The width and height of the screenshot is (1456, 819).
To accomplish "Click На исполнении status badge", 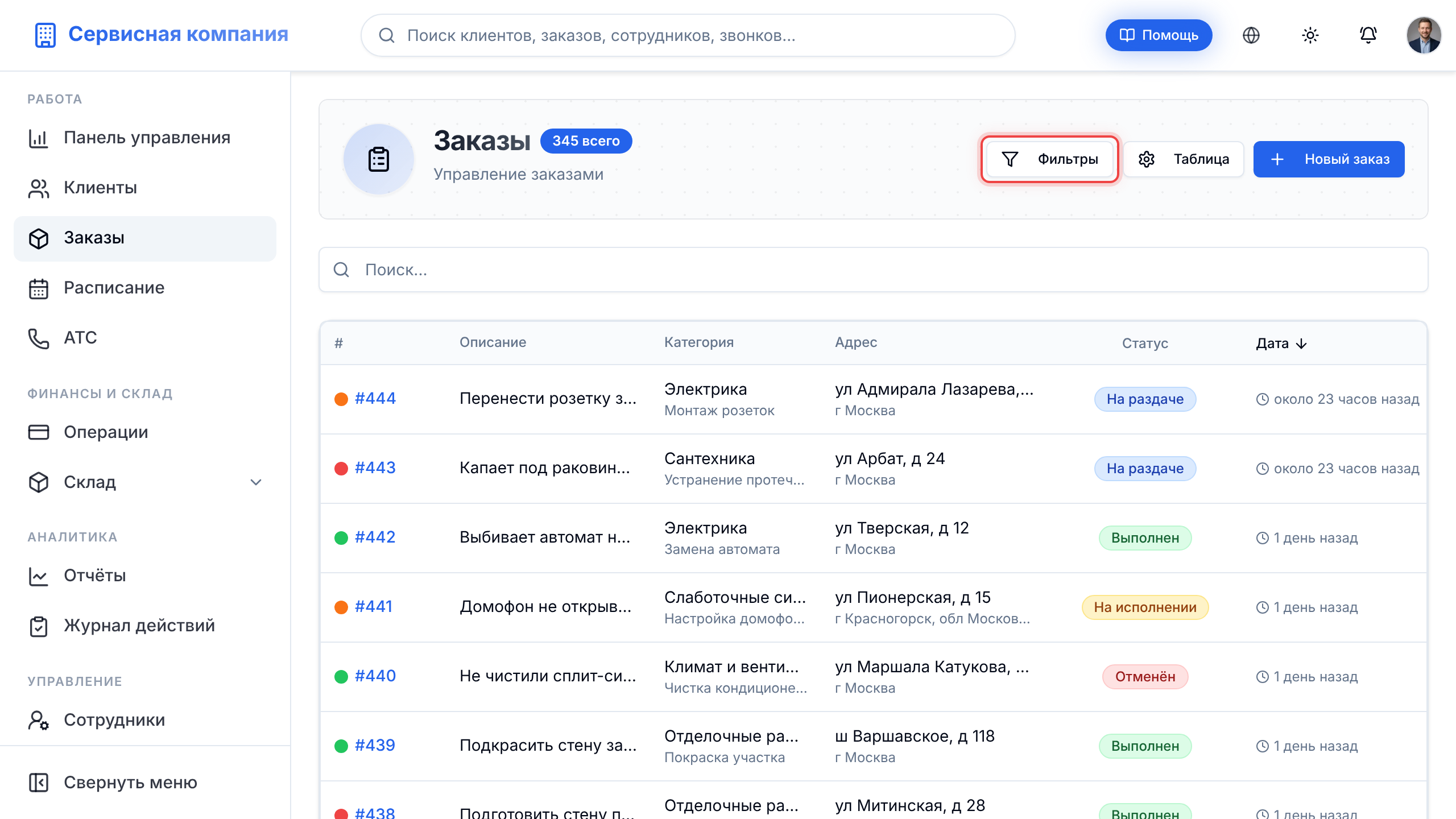I will (x=1145, y=607).
